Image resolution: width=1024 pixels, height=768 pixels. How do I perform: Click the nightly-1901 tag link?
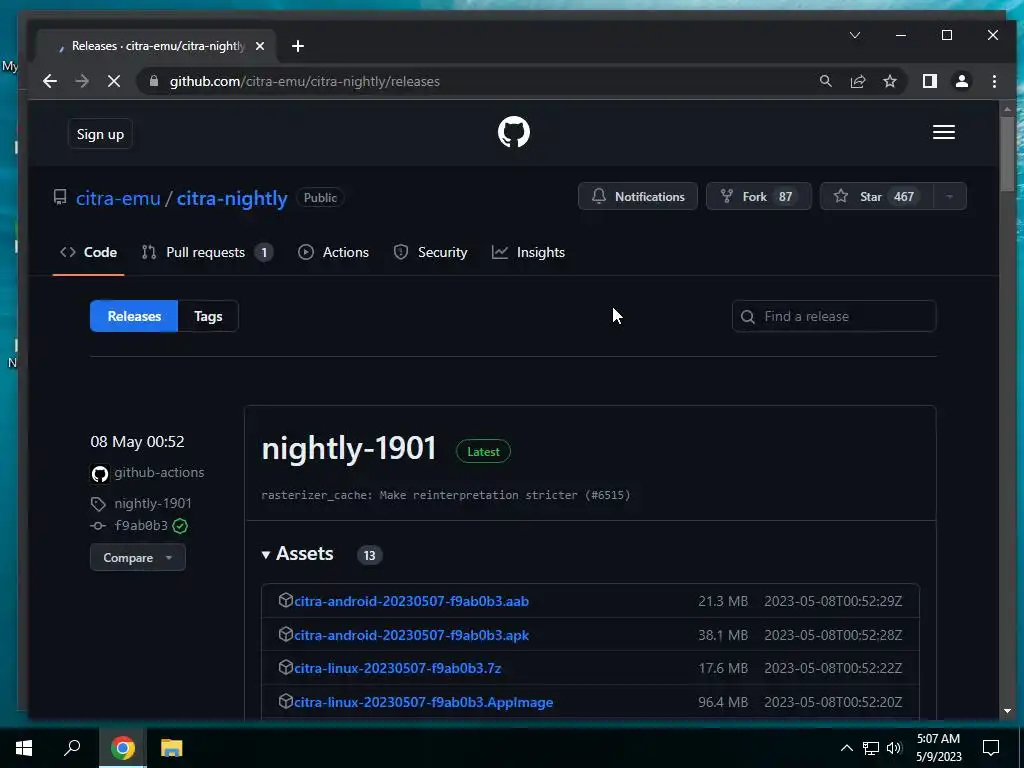tap(153, 504)
